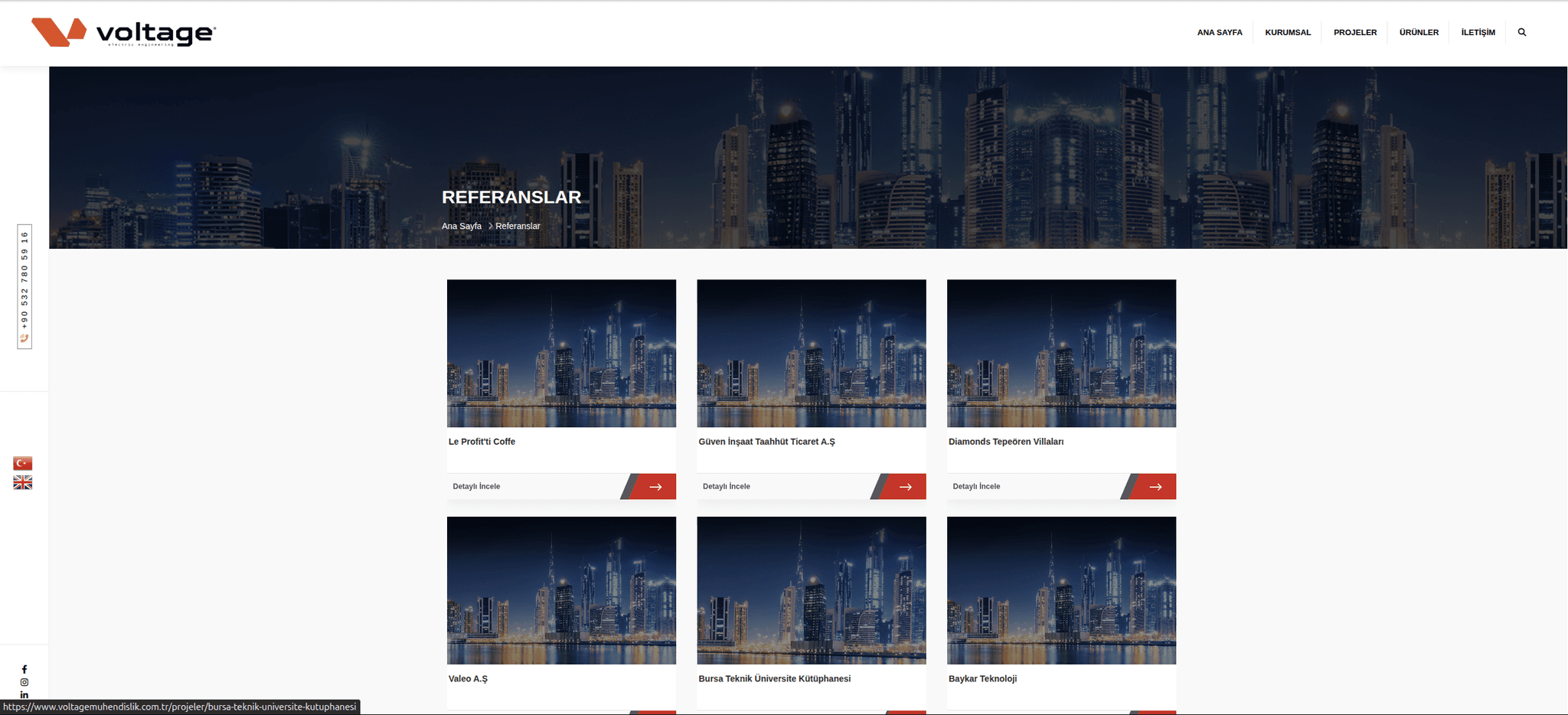Open the LinkedIn icon in sidebar
The height and width of the screenshot is (715, 1568).
pos(24,695)
